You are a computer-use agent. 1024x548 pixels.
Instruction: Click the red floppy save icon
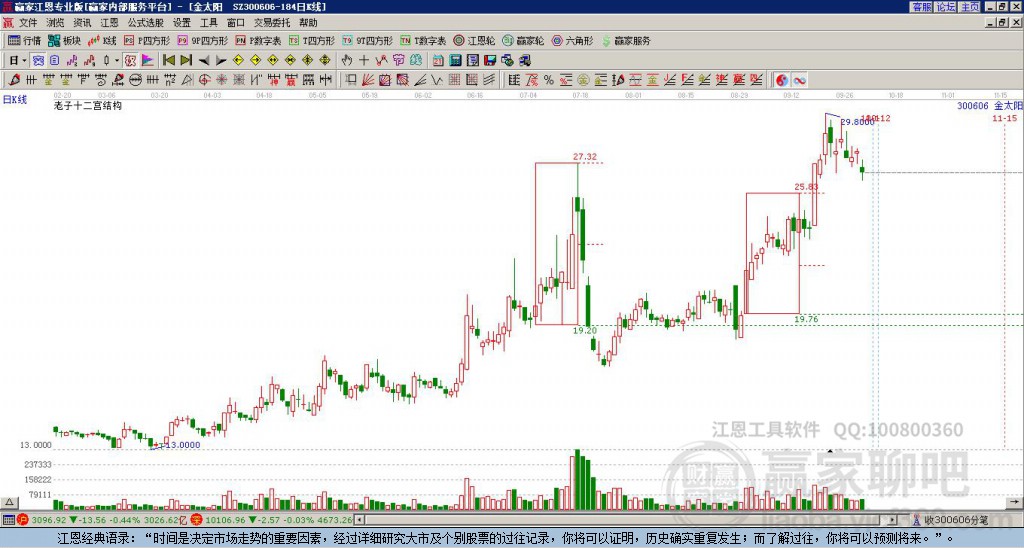click(490, 60)
